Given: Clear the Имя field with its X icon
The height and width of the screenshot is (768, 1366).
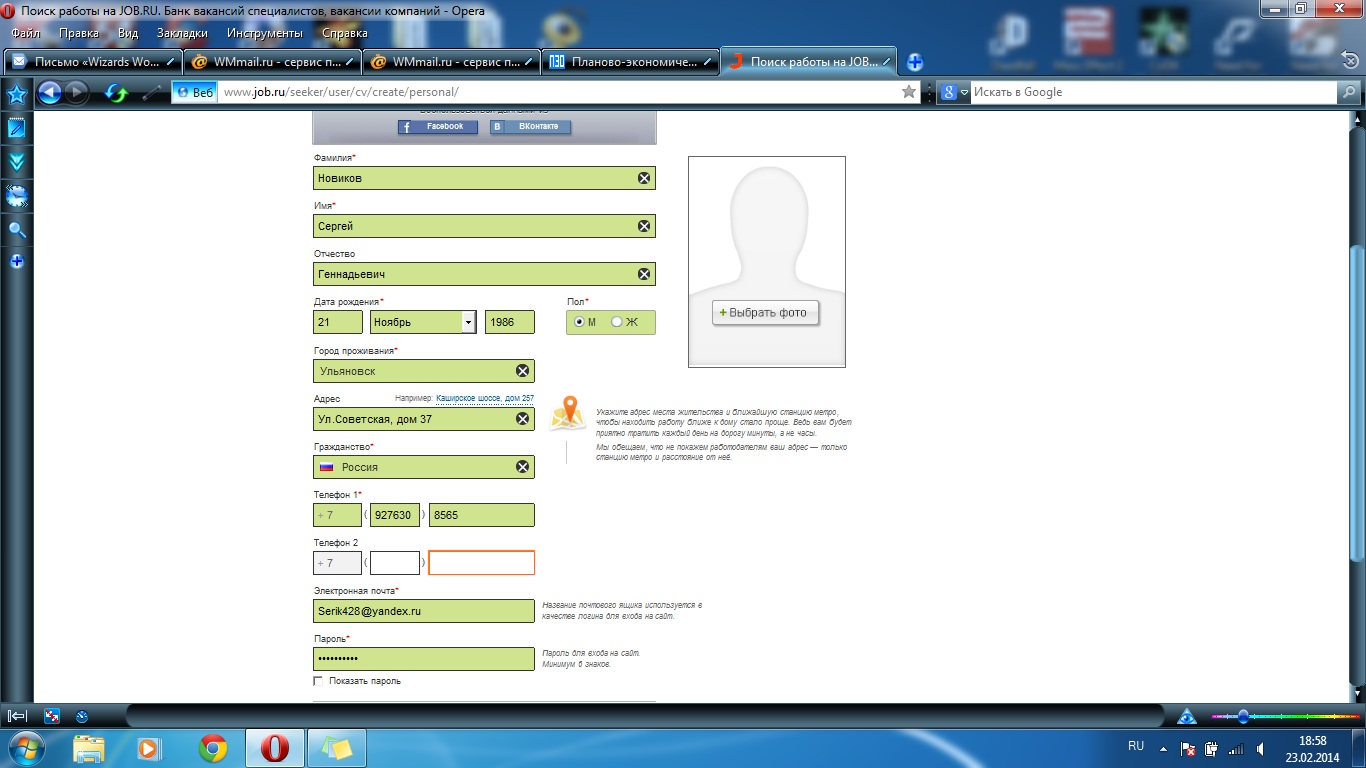Looking at the screenshot, I should pyautogui.click(x=644, y=226).
